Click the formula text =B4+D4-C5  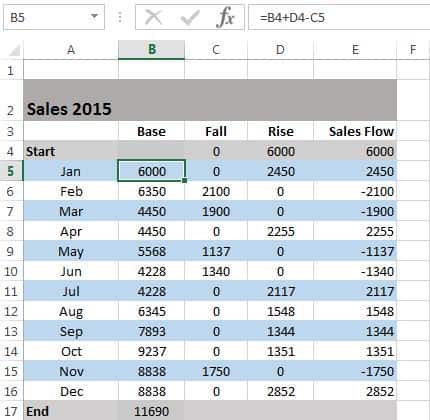click(292, 17)
